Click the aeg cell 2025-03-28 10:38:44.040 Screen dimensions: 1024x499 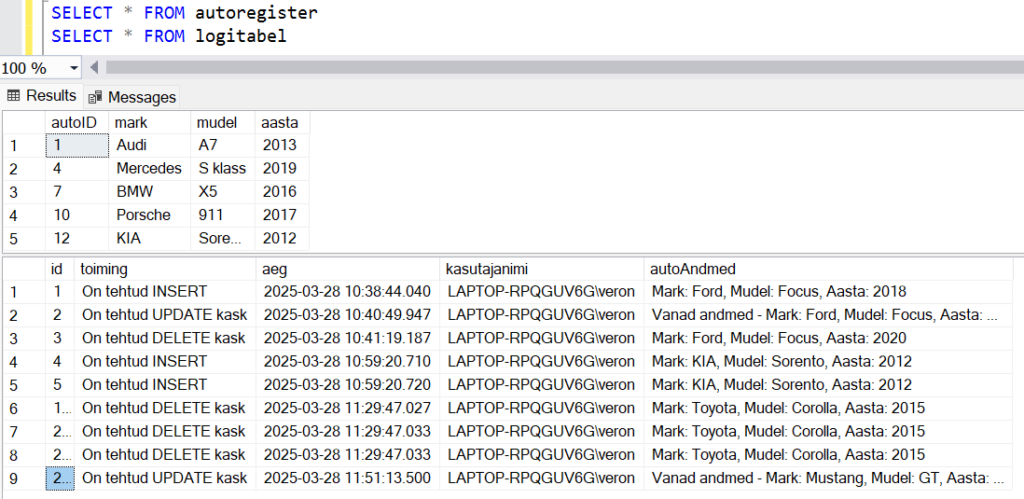click(x=347, y=291)
